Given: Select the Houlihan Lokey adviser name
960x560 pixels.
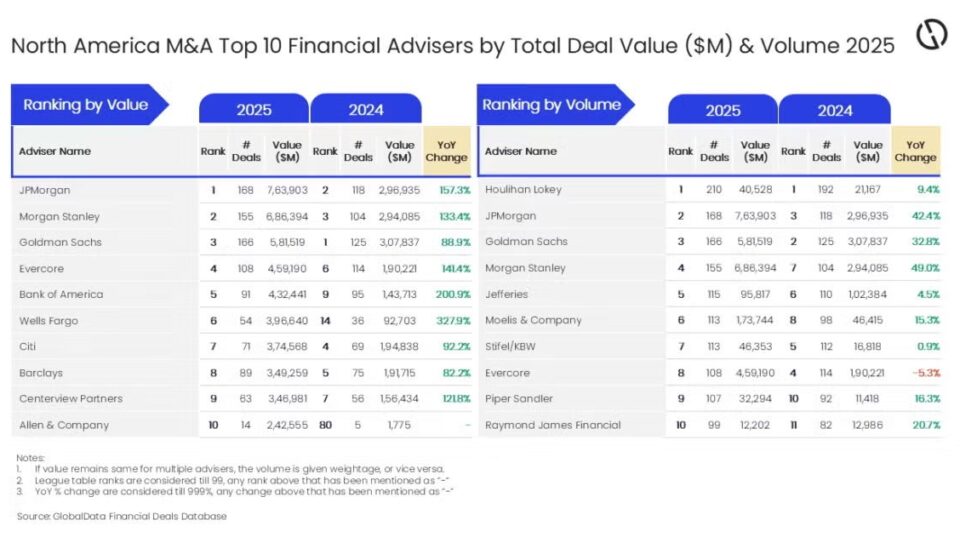Looking at the screenshot, I should pos(523,190).
